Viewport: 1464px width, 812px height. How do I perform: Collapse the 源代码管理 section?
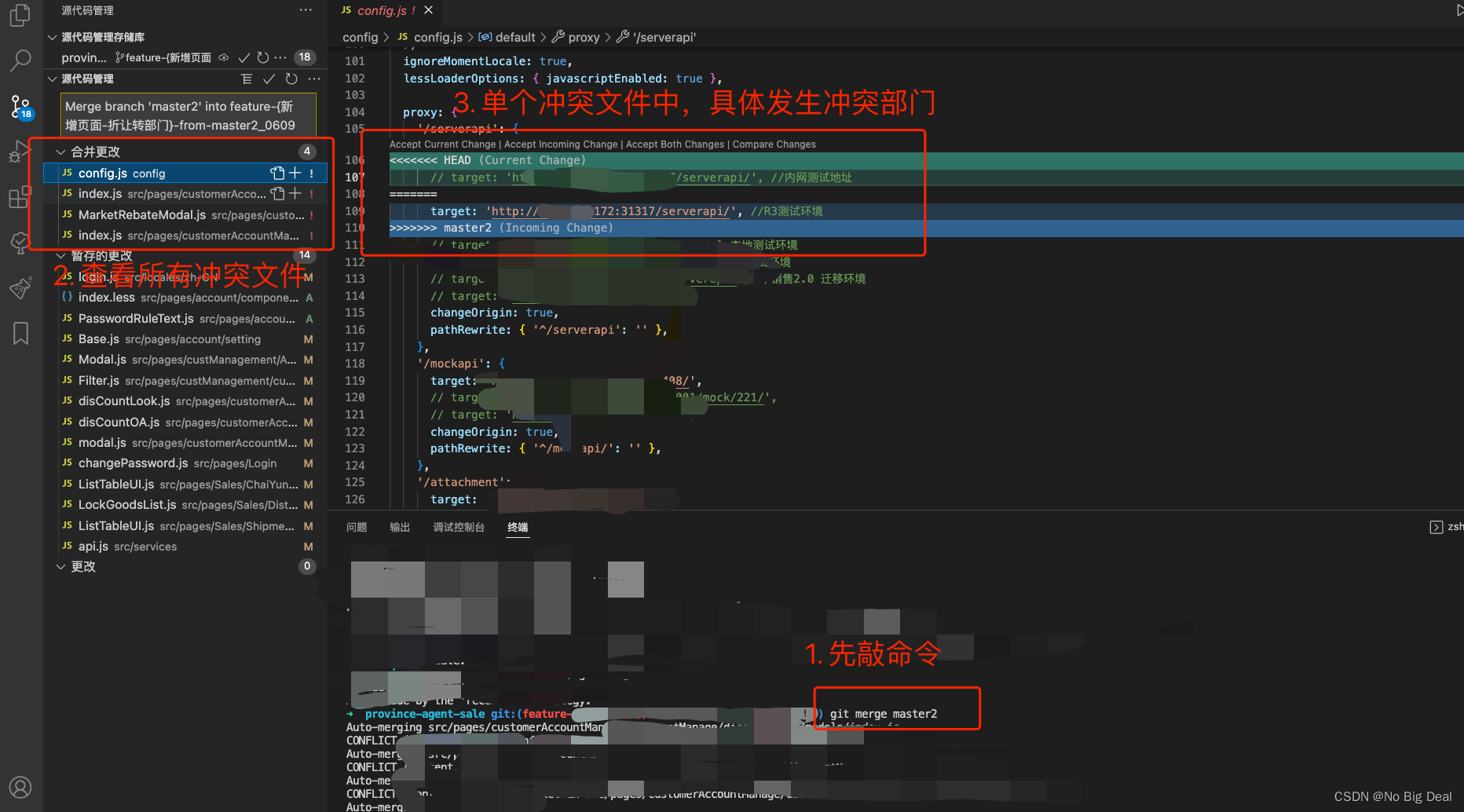tap(52, 79)
